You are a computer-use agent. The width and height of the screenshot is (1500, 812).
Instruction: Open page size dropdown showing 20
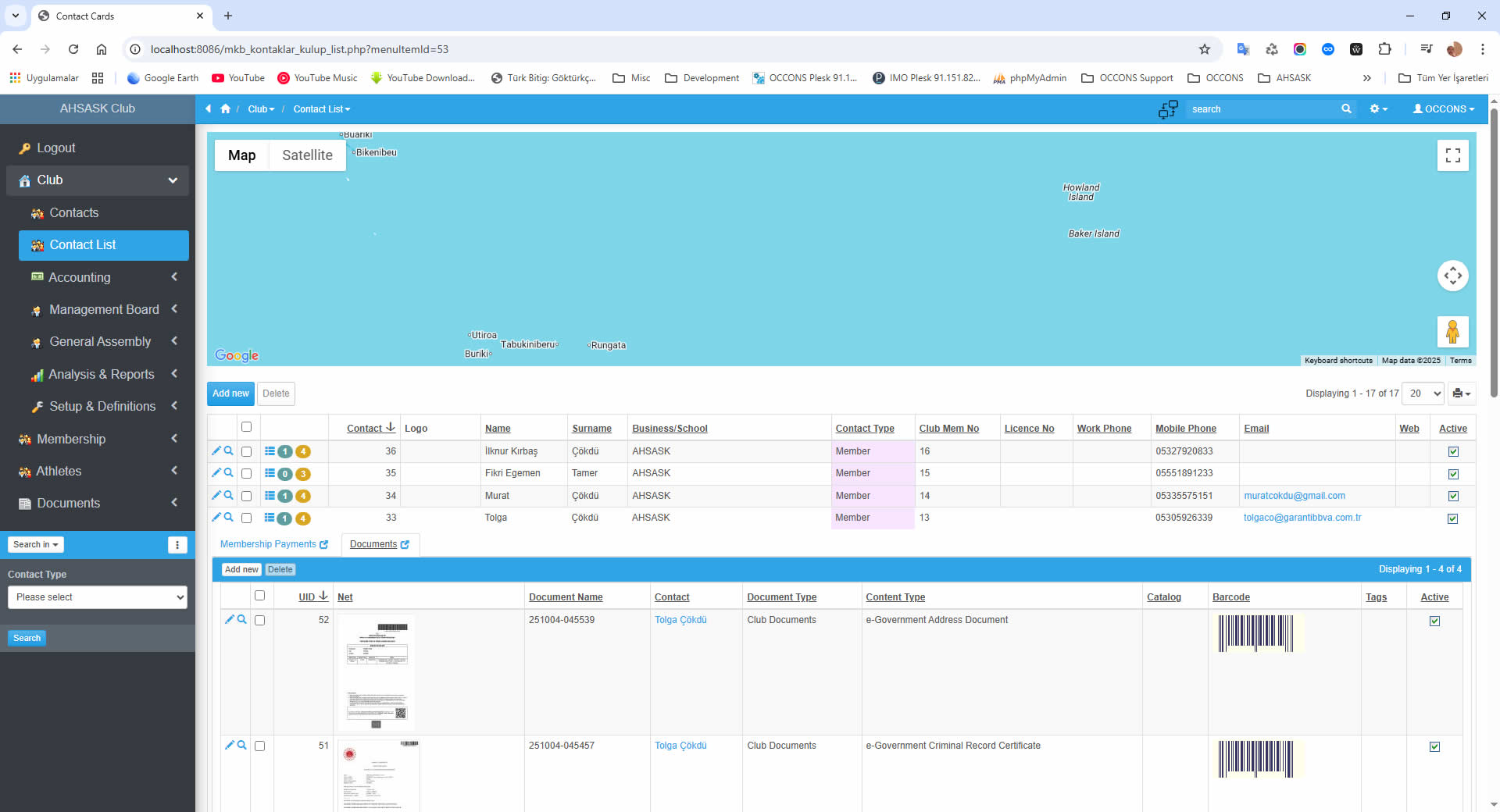(x=1423, y=394)
